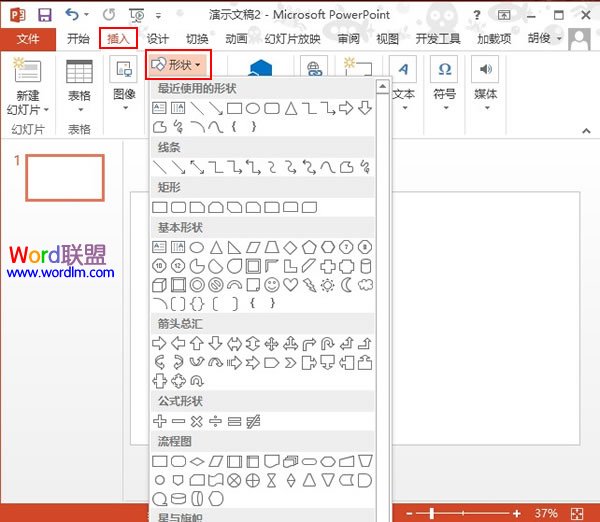600x522 pixels.
Task: Adjust the zoom slider handle
Action: [x=432, y=514]
